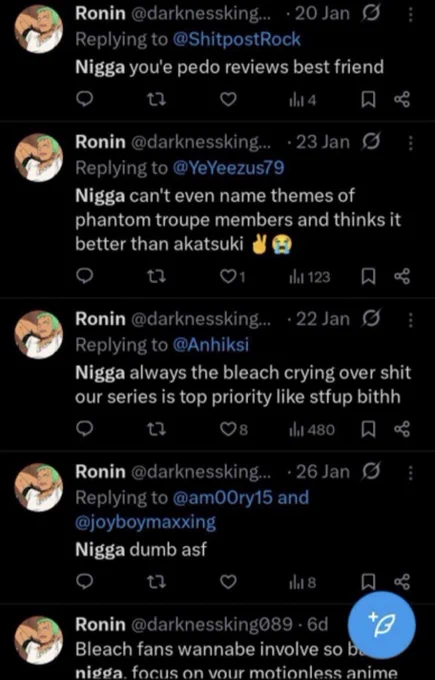Toggle bookmark on the 22 Jan tweet

[x=369, y=429]
